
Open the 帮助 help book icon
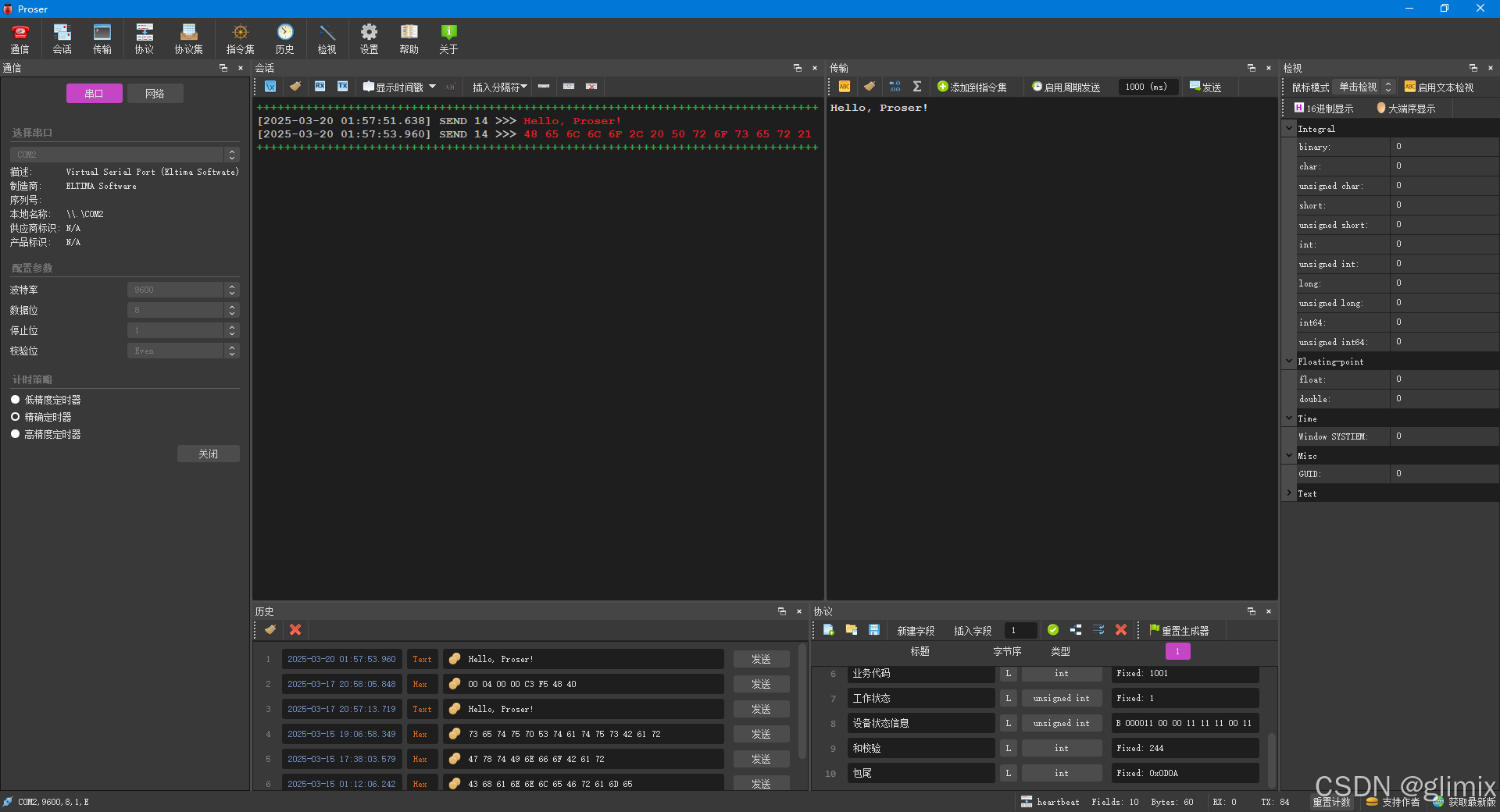pyautogui.click(x=409, y=39)
